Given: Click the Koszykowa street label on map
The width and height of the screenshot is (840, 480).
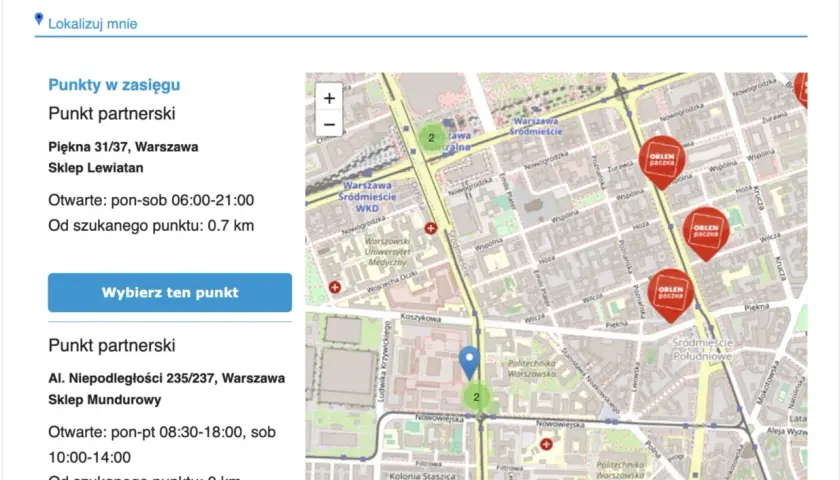Looking at the screenshot, I should pos(421,318).
